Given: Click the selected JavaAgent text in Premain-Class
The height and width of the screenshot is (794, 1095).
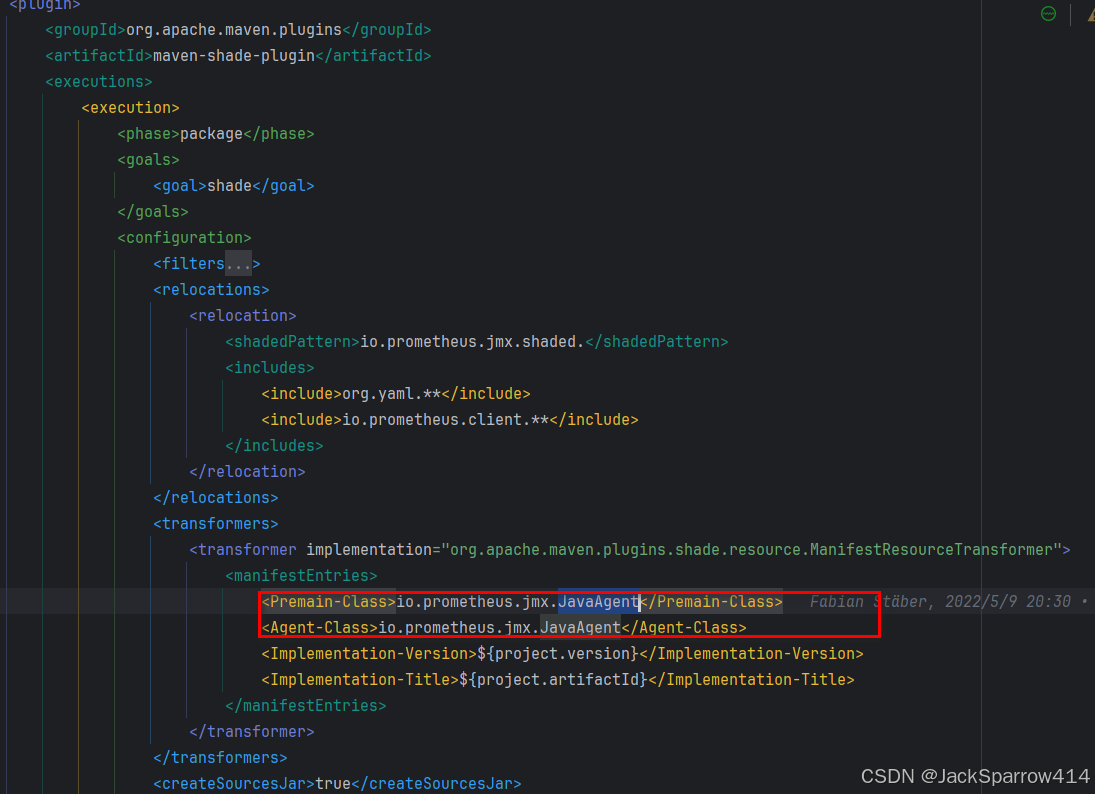Looking at the screenshot, I should (x=598, y=601).
